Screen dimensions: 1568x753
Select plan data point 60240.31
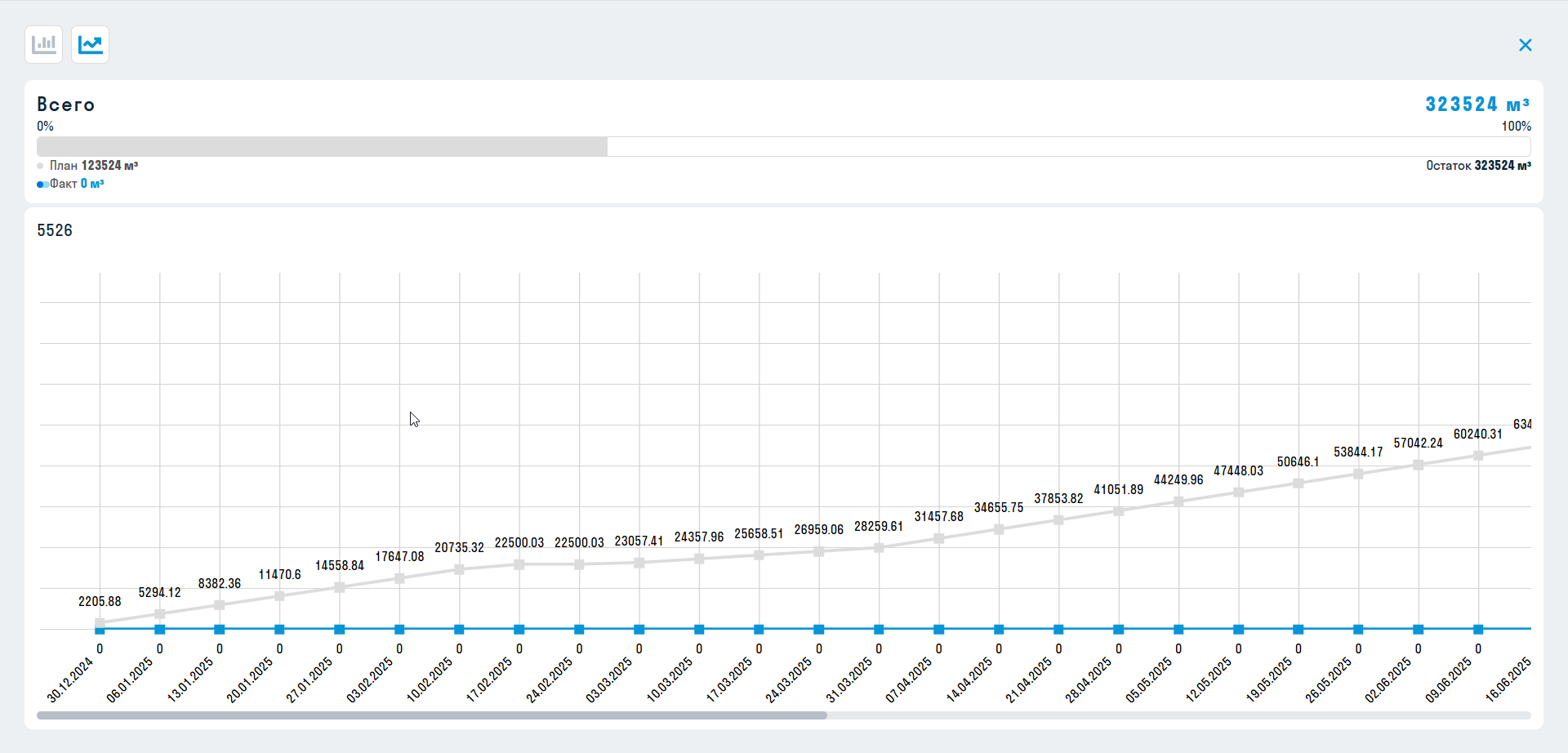point(1478,455)
